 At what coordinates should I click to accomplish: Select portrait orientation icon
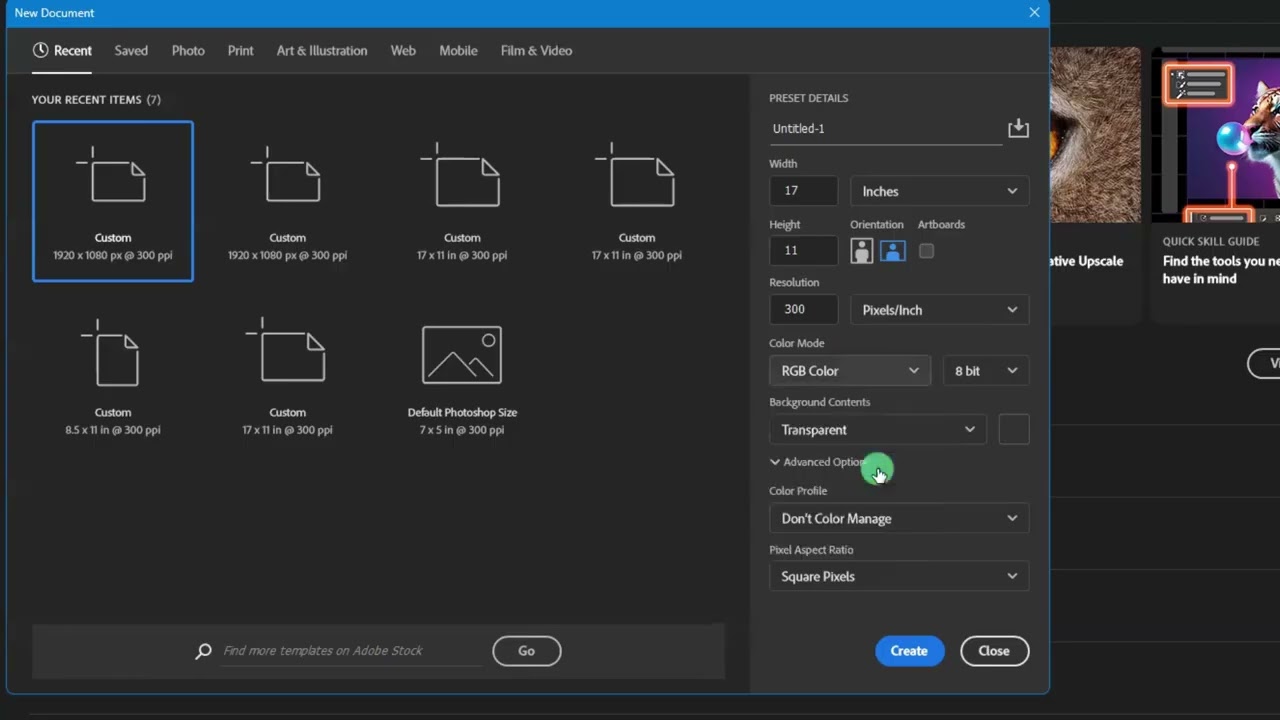tap(861, 251)
